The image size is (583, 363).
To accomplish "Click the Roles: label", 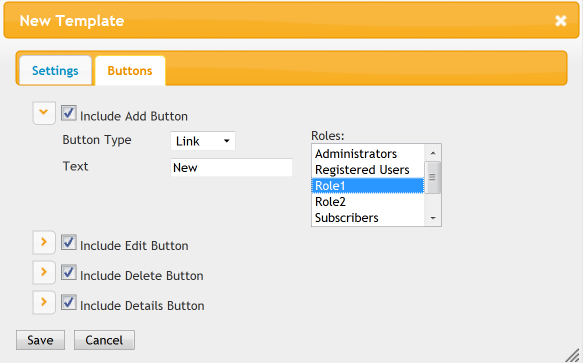I will point(328,136).
